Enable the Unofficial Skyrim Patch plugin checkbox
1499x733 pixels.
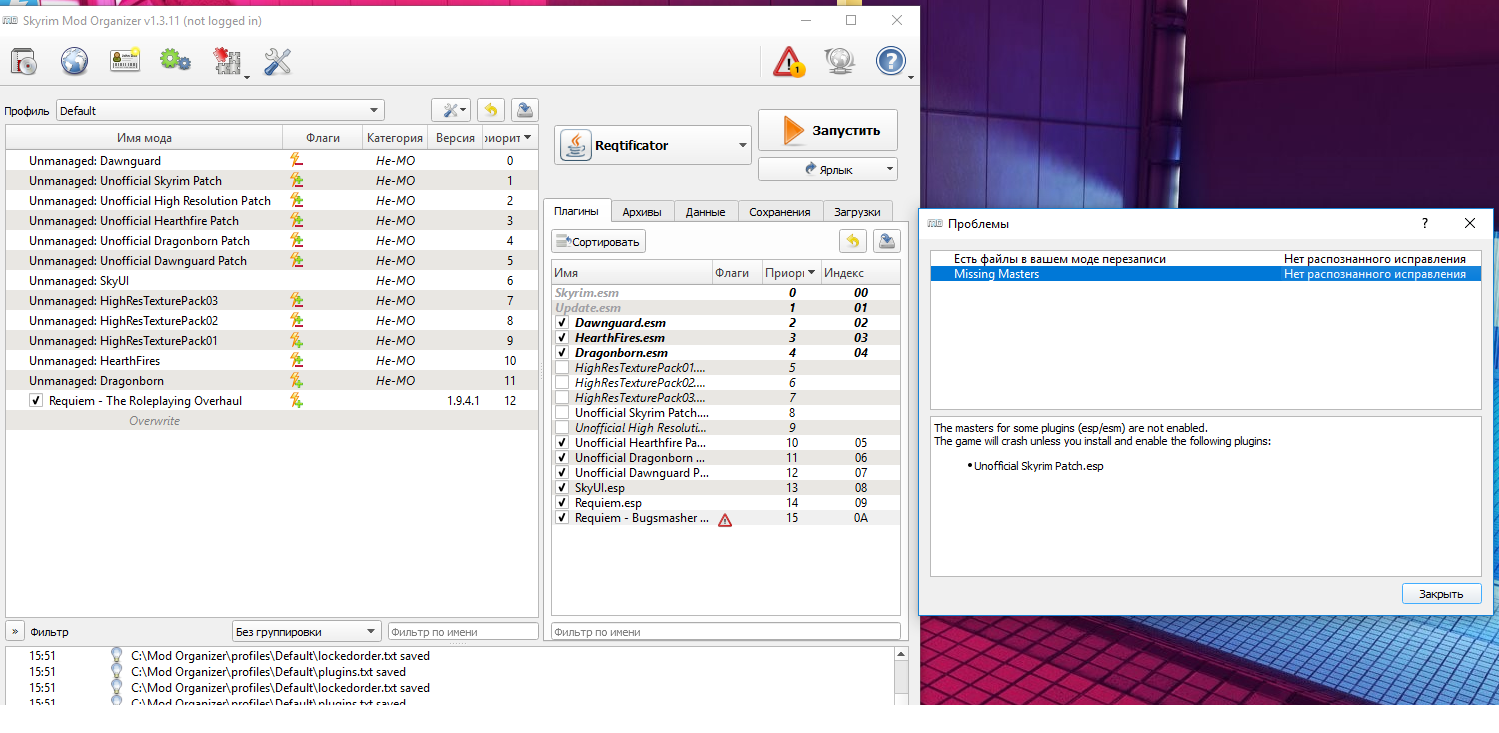(563, 413)
